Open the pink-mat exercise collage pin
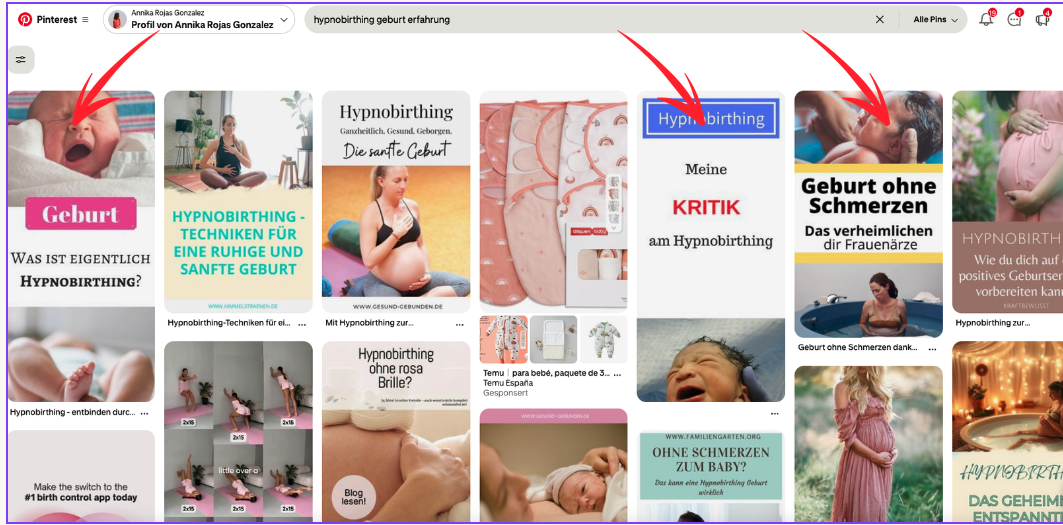This screenshot has width=1063, height=525. click(x=239, y=433)
